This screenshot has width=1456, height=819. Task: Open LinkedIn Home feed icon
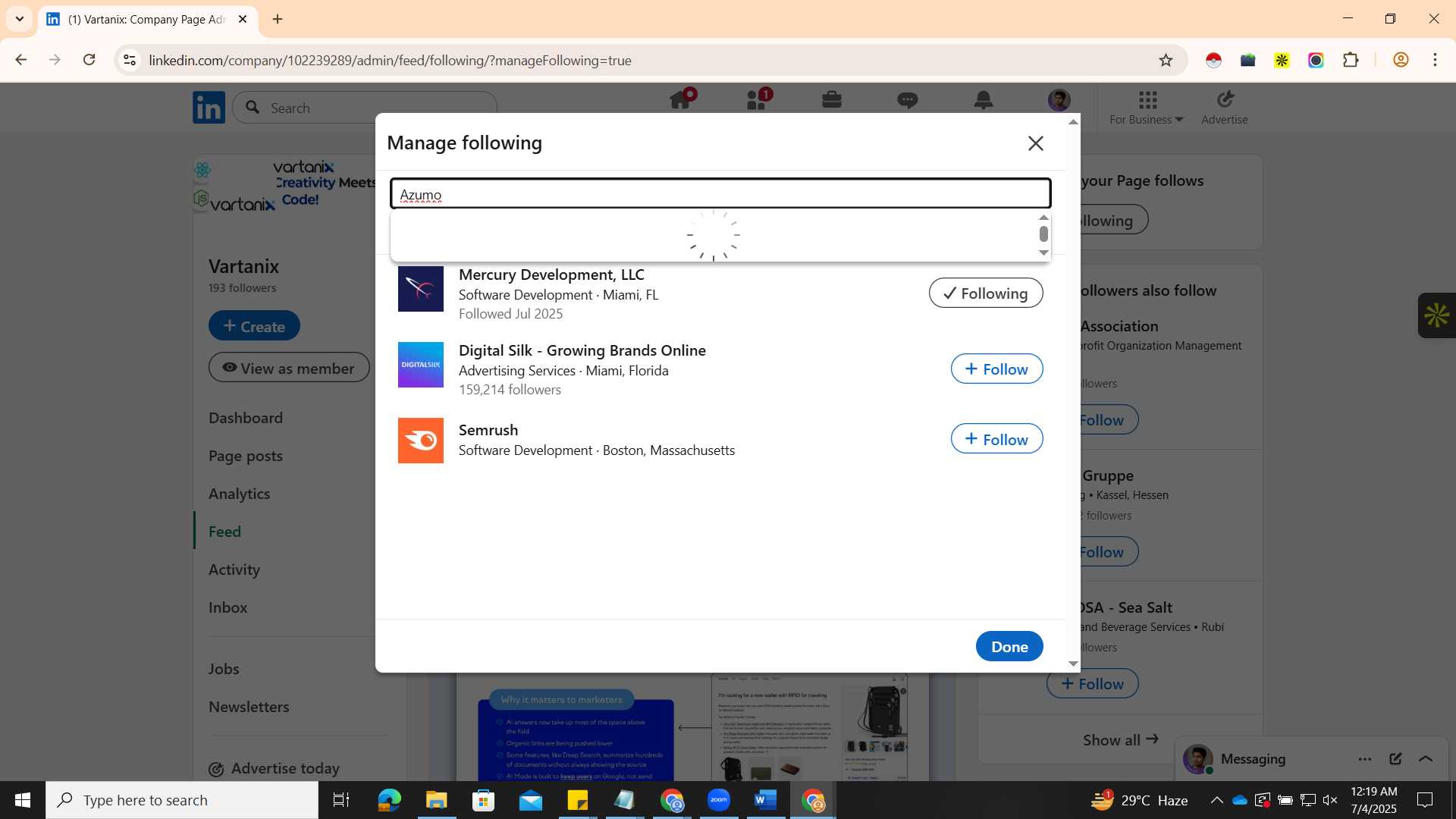(680, 100)
